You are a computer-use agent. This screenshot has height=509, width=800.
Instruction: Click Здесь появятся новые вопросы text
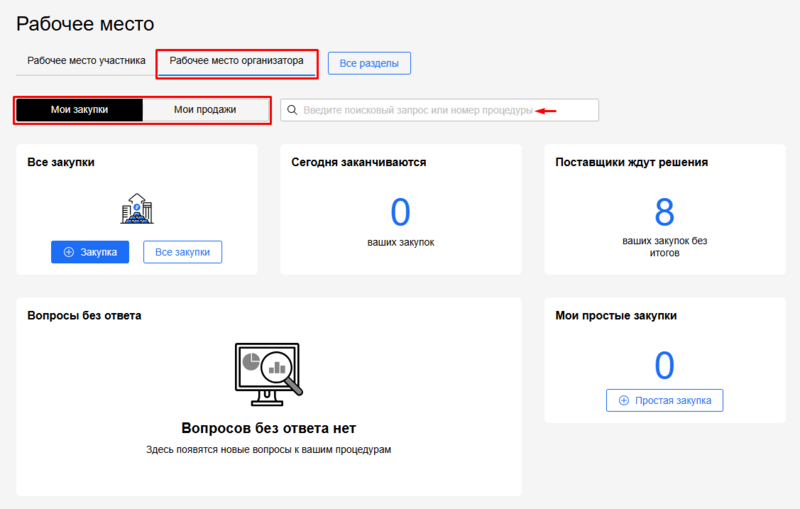[x=268, y=449]
